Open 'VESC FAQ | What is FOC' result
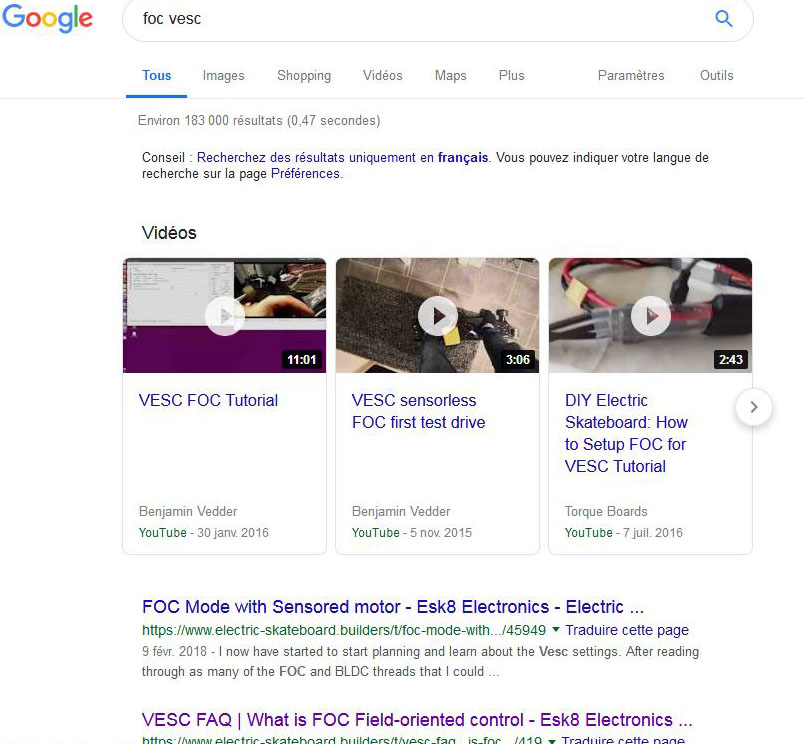 [x=417, y=719]
